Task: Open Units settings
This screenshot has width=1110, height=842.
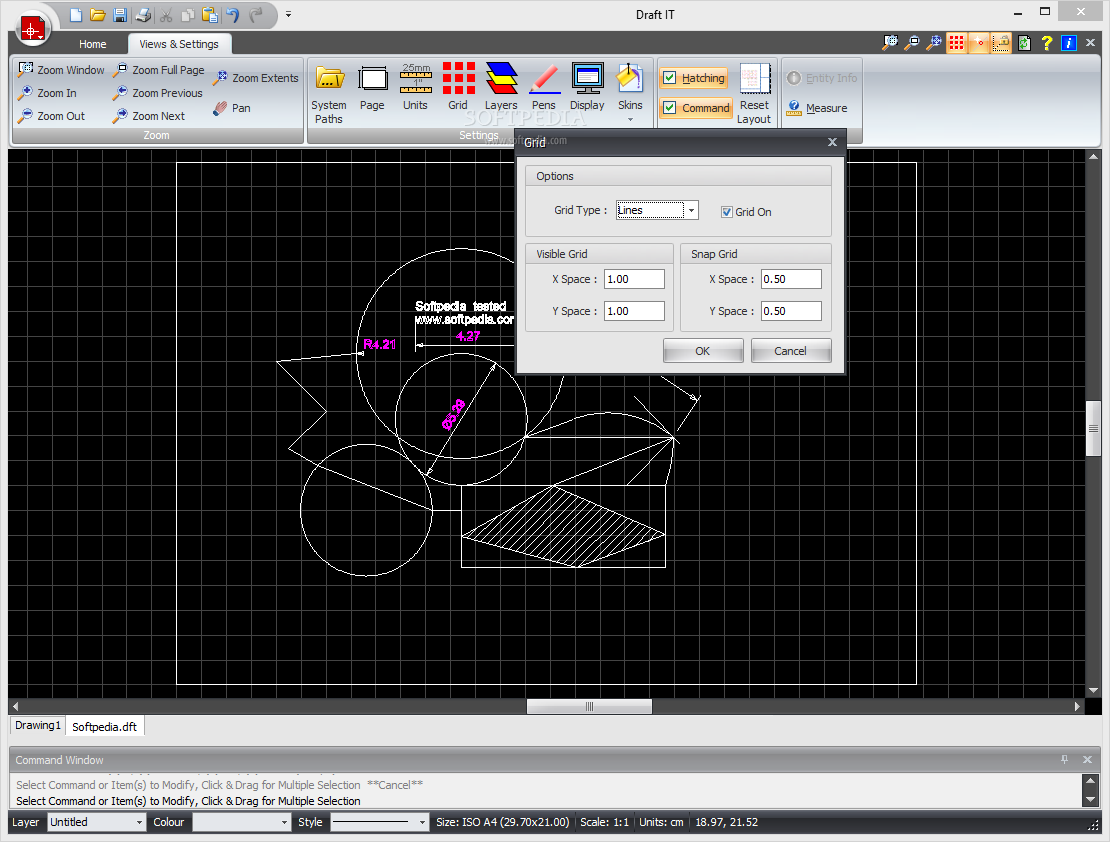Action: (416, 89)
